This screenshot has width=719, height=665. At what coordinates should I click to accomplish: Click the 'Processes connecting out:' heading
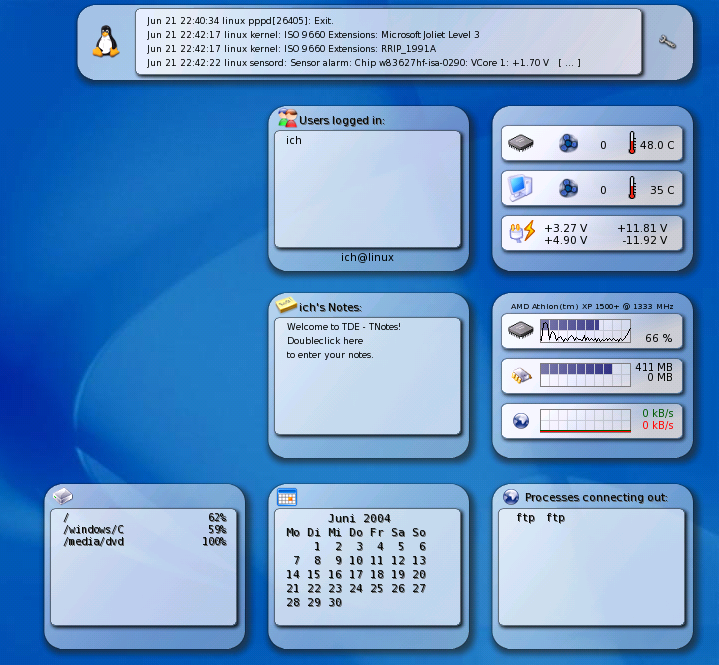596,498
